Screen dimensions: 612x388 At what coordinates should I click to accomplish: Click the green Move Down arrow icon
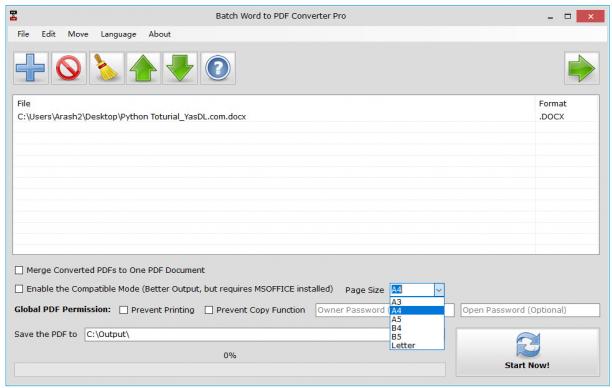(180, 68)
